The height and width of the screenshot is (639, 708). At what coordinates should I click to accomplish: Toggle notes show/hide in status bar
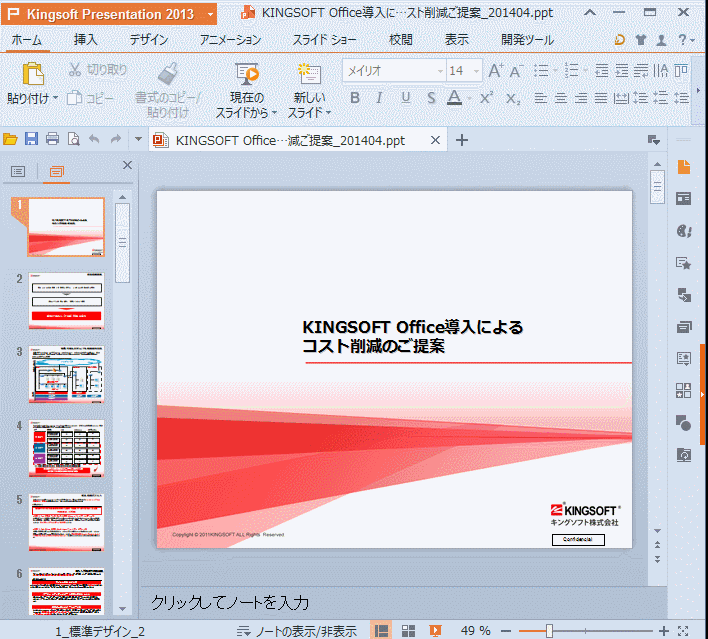[x=297, y=631]
